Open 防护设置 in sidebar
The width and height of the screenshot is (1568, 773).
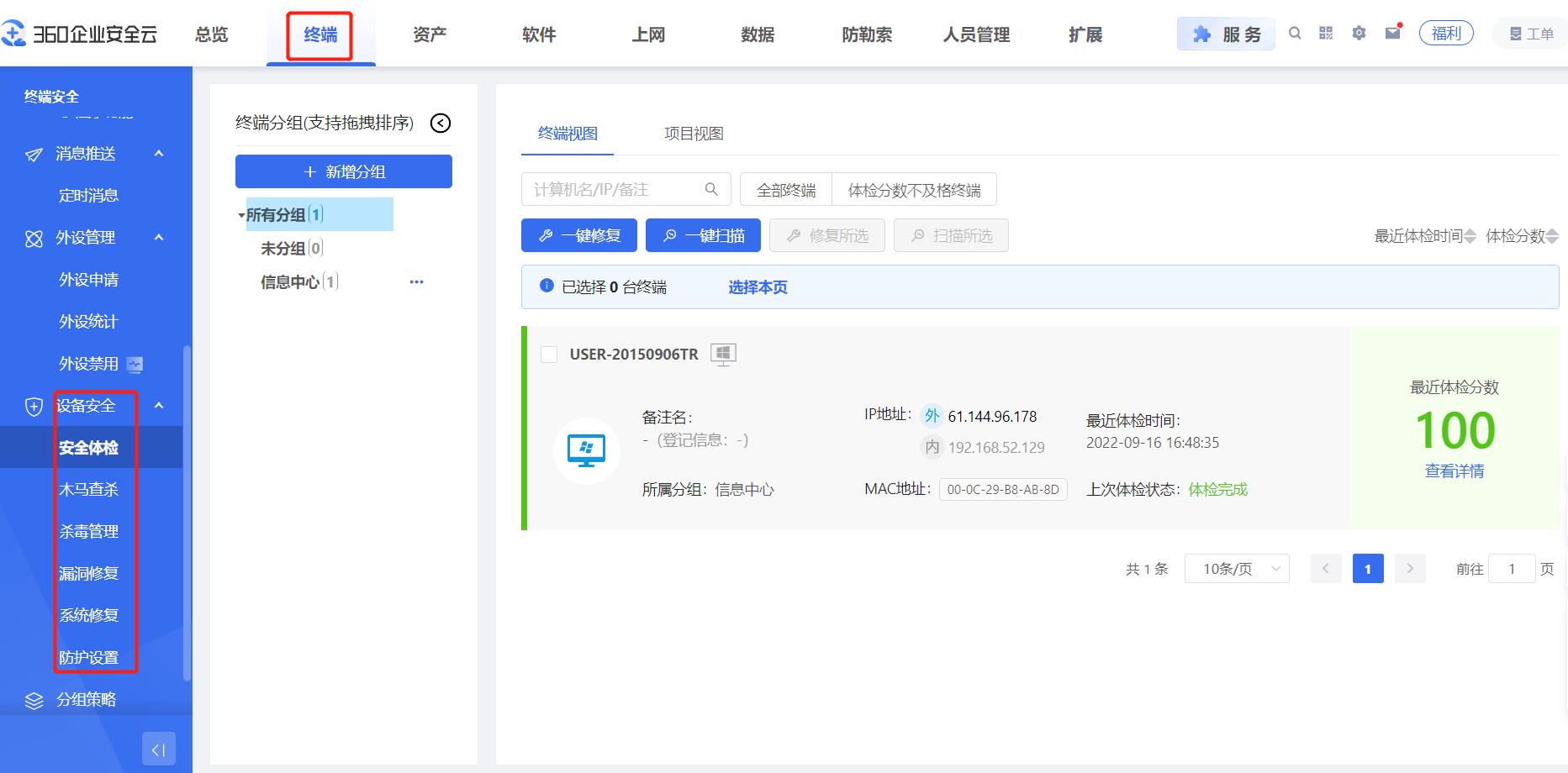coord(89,658)
